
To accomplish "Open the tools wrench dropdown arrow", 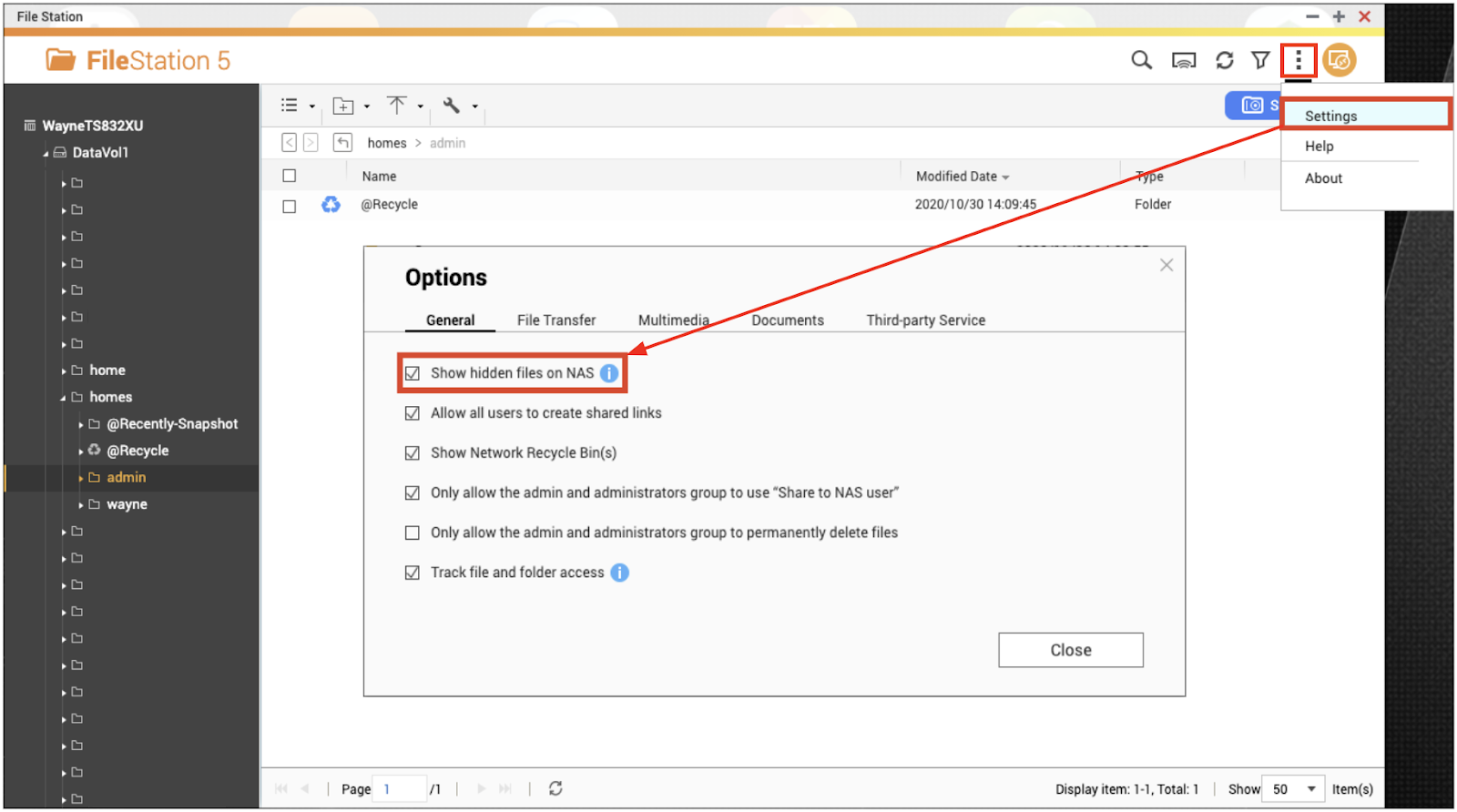I will point(474,107).
